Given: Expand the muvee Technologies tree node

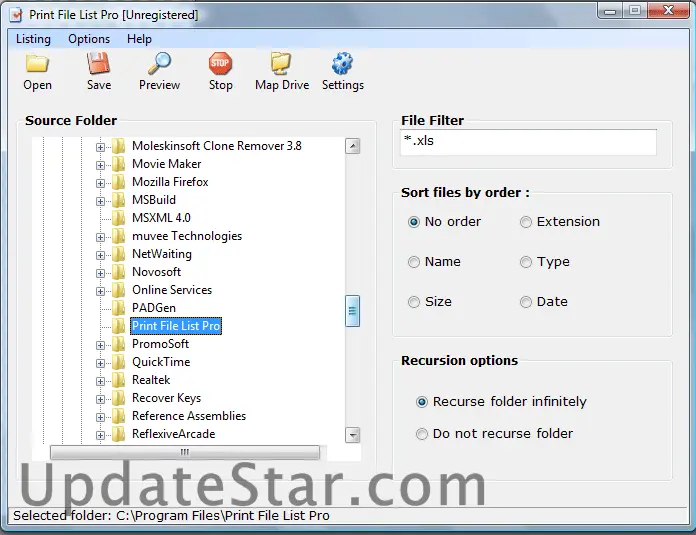Looking at the screenshot, I should [x=100, y=237].
